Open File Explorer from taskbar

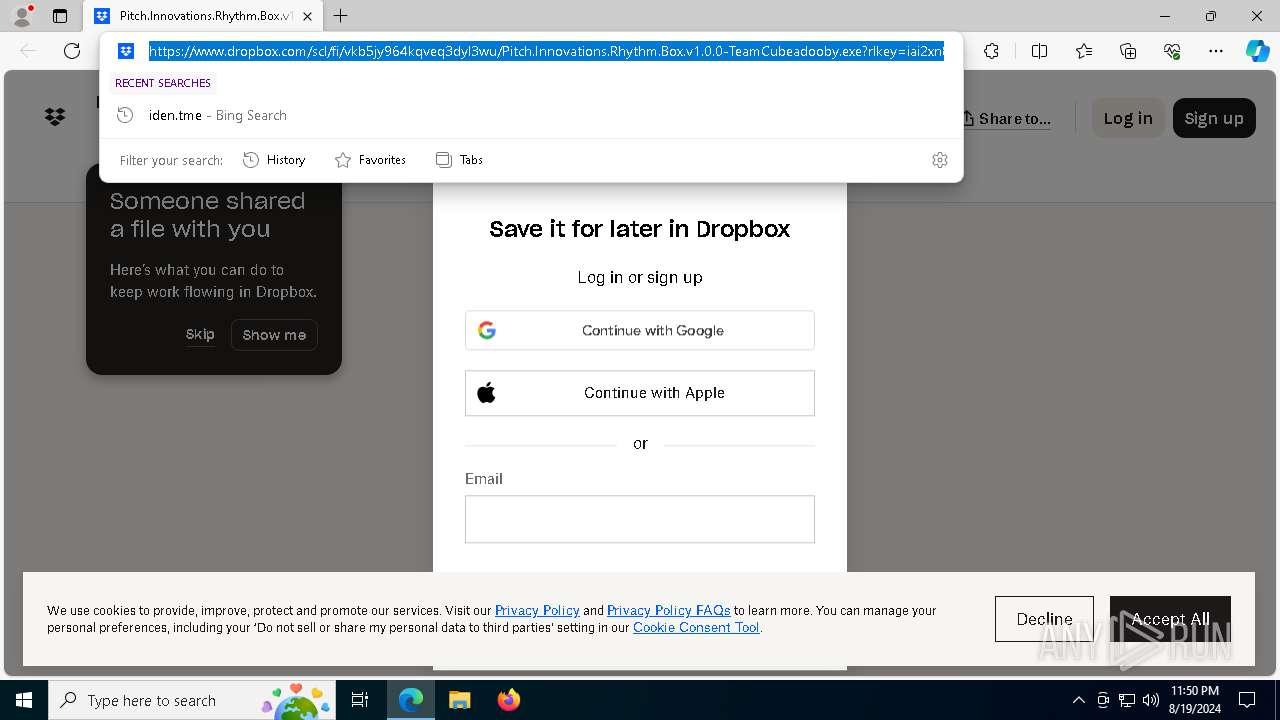459,700
